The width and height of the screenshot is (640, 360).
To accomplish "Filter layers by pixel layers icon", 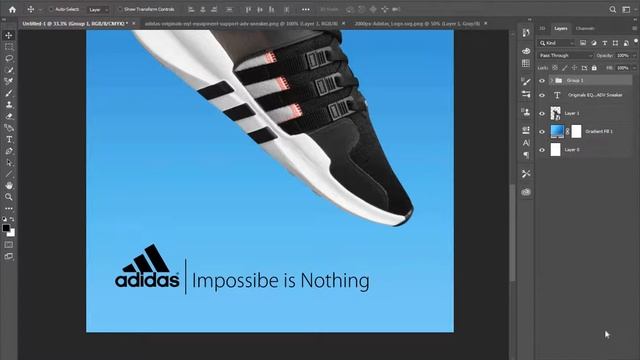I will click(583, 43).
